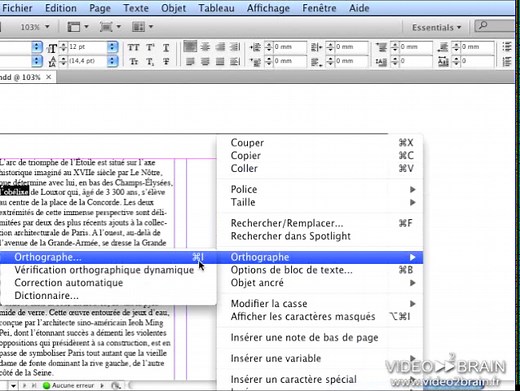Align paragraph text left
The height and width of the screenshot is (391, 520).
click(190, 47)
